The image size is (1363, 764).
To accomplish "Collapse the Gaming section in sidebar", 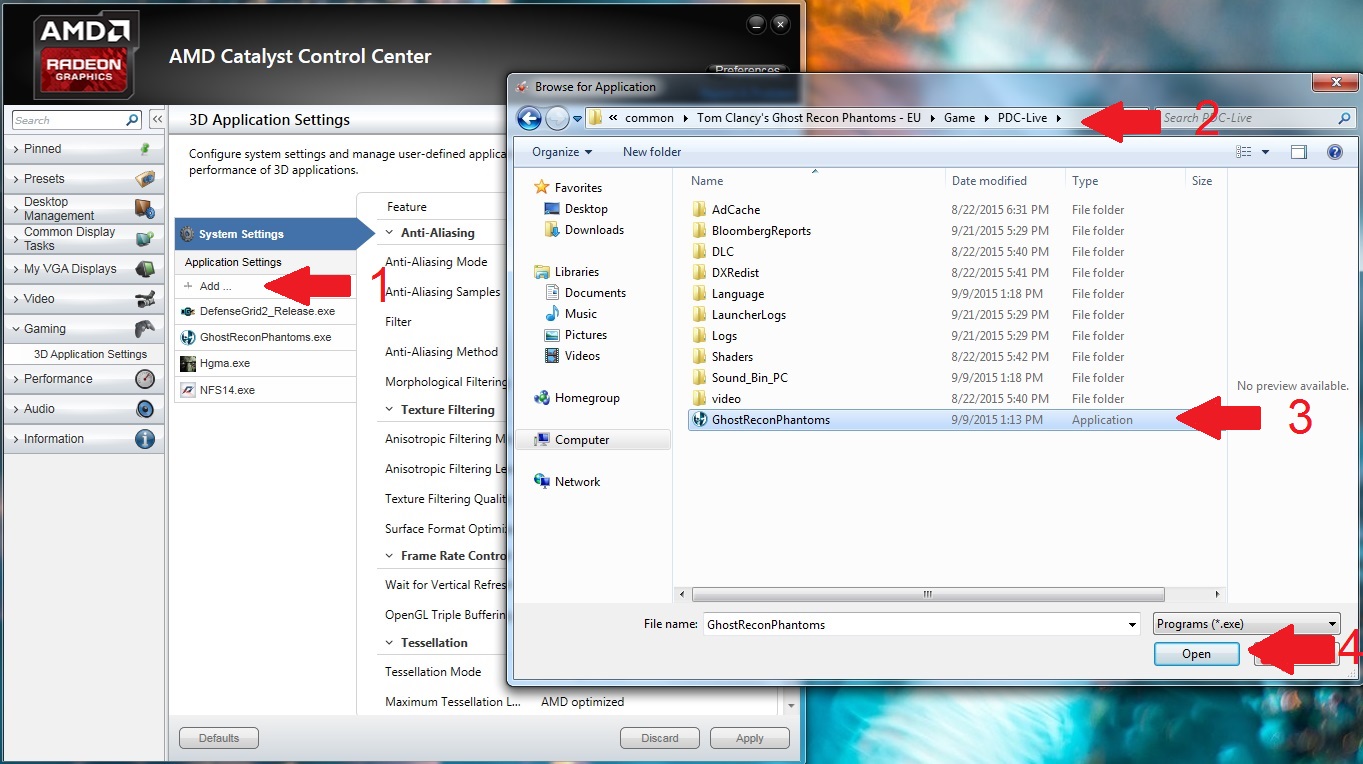I will pyautogui.click(x=16, y=329).
